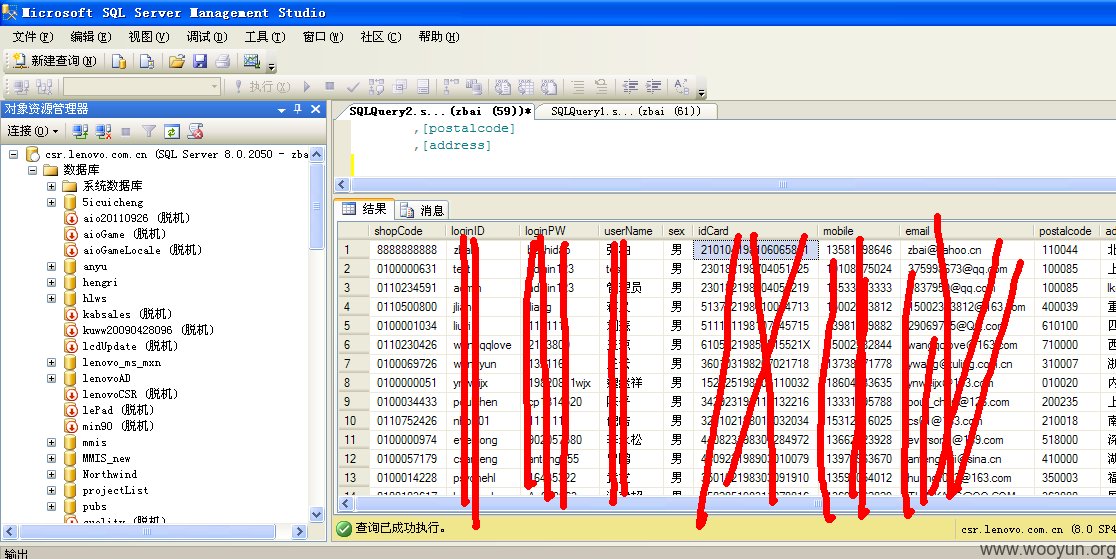Screen dimensions: 1116x559
Task: Collapse the csr.lenovo.com.cn server node
Action: (x=13, y=154)
